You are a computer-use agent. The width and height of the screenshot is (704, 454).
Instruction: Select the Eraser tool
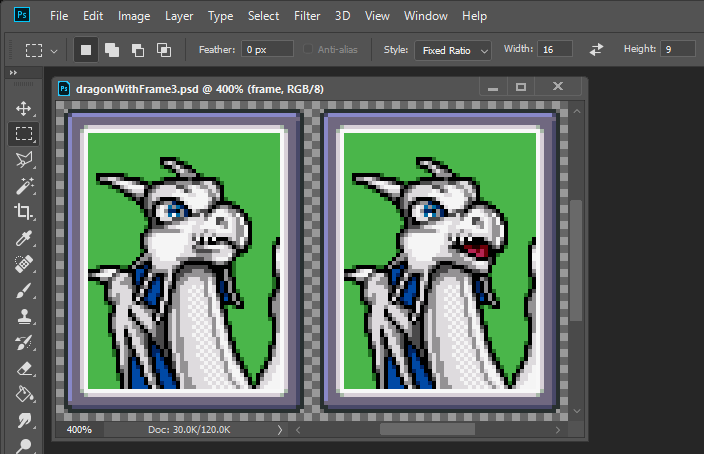tap(24, 368)
